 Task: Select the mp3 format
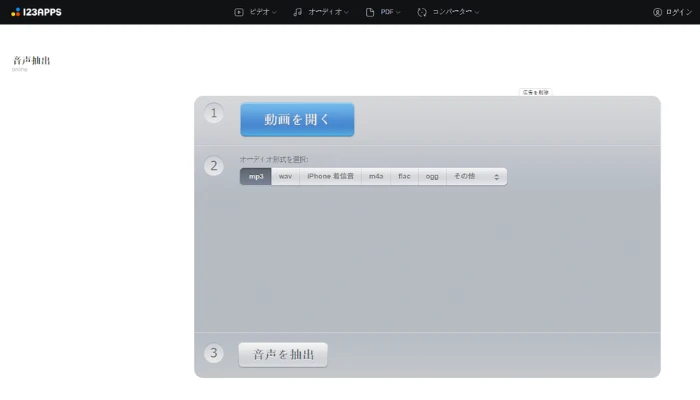(x=256, y=176)
